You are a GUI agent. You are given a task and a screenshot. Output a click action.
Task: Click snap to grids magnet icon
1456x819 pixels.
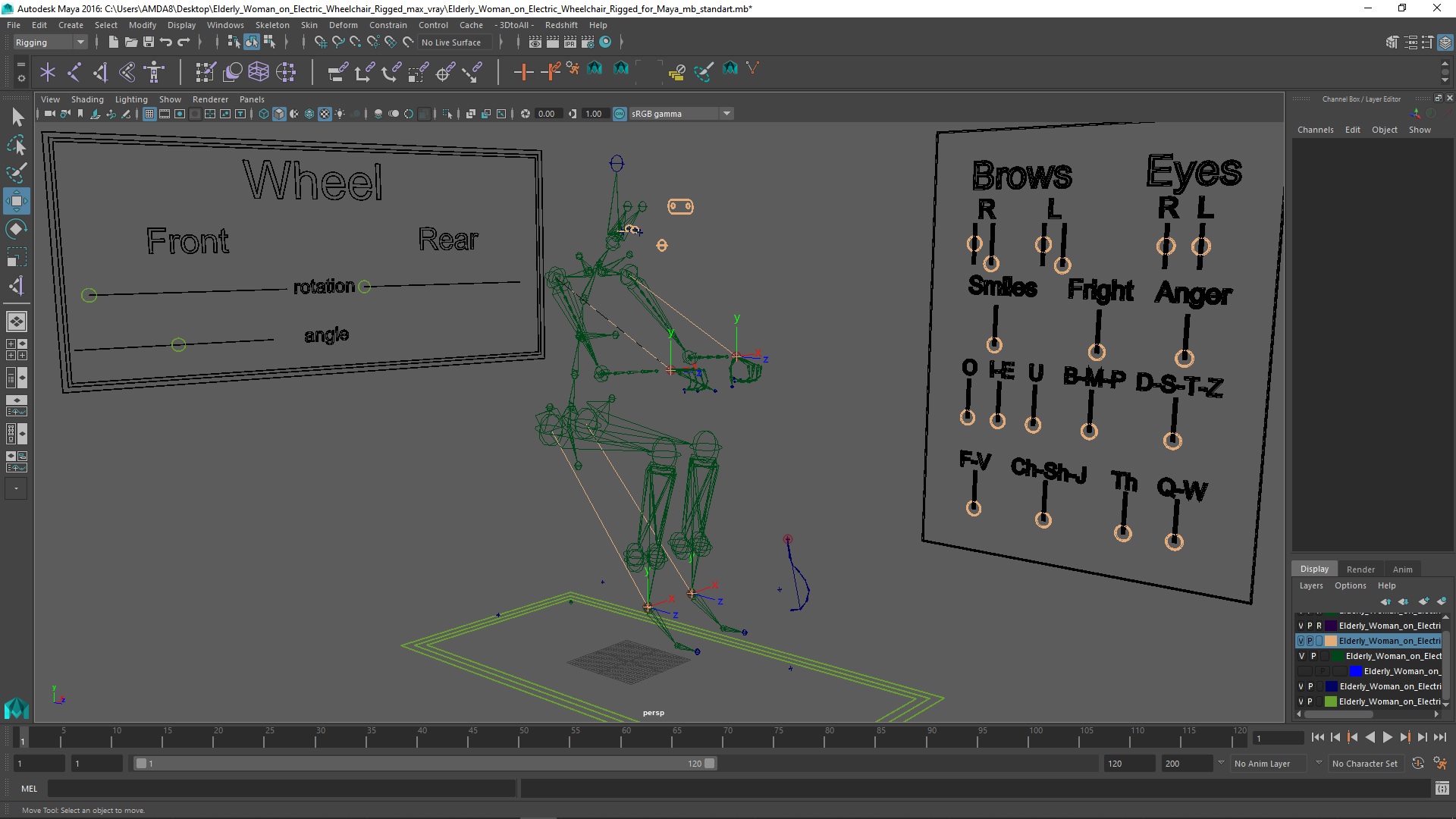pyautogui.click(x=320, y=42)
